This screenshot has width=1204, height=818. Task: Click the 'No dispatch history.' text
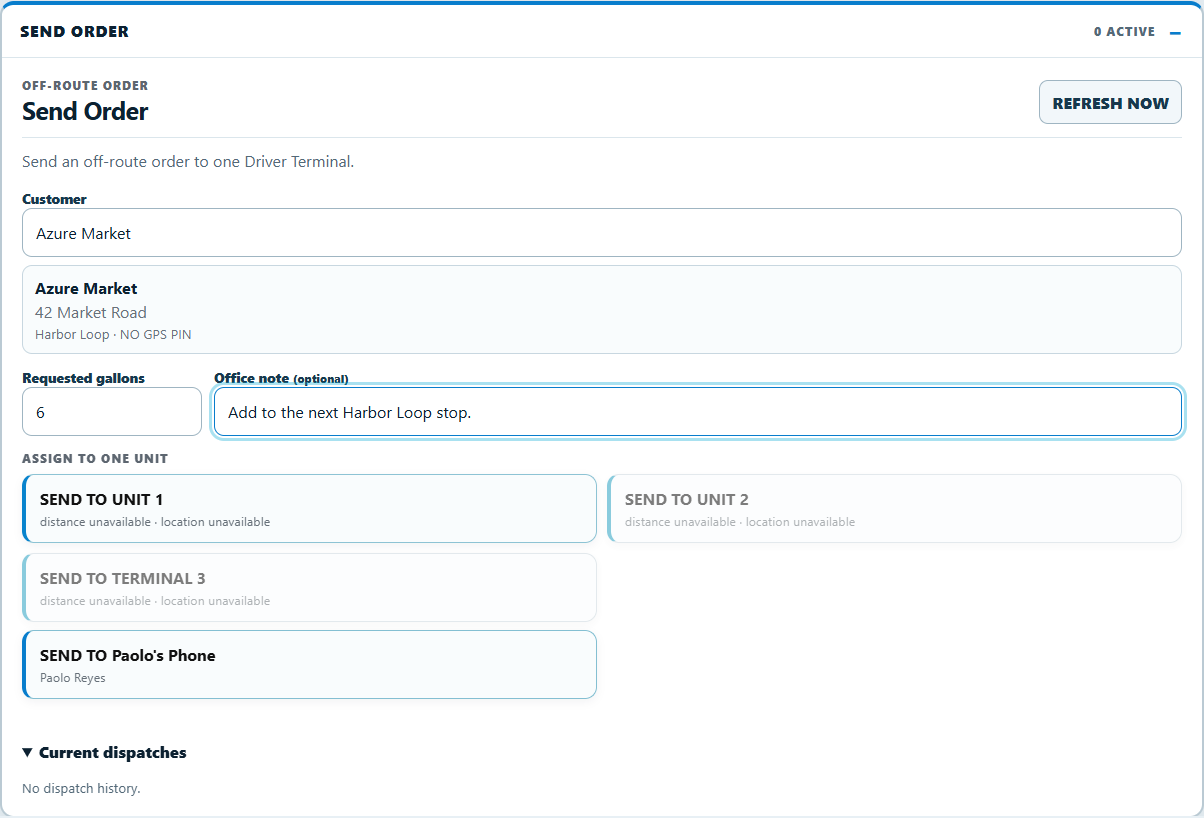click(81, 789)
